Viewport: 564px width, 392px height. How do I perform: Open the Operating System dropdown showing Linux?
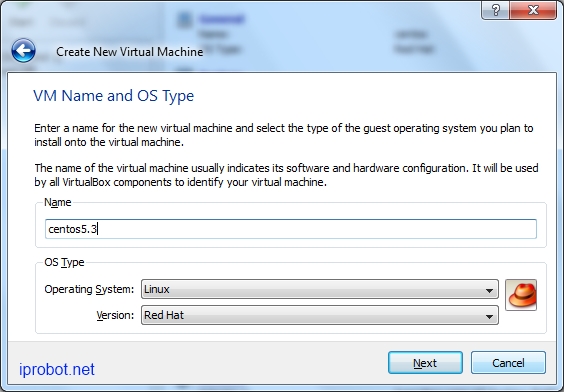[x=320, y=289]
